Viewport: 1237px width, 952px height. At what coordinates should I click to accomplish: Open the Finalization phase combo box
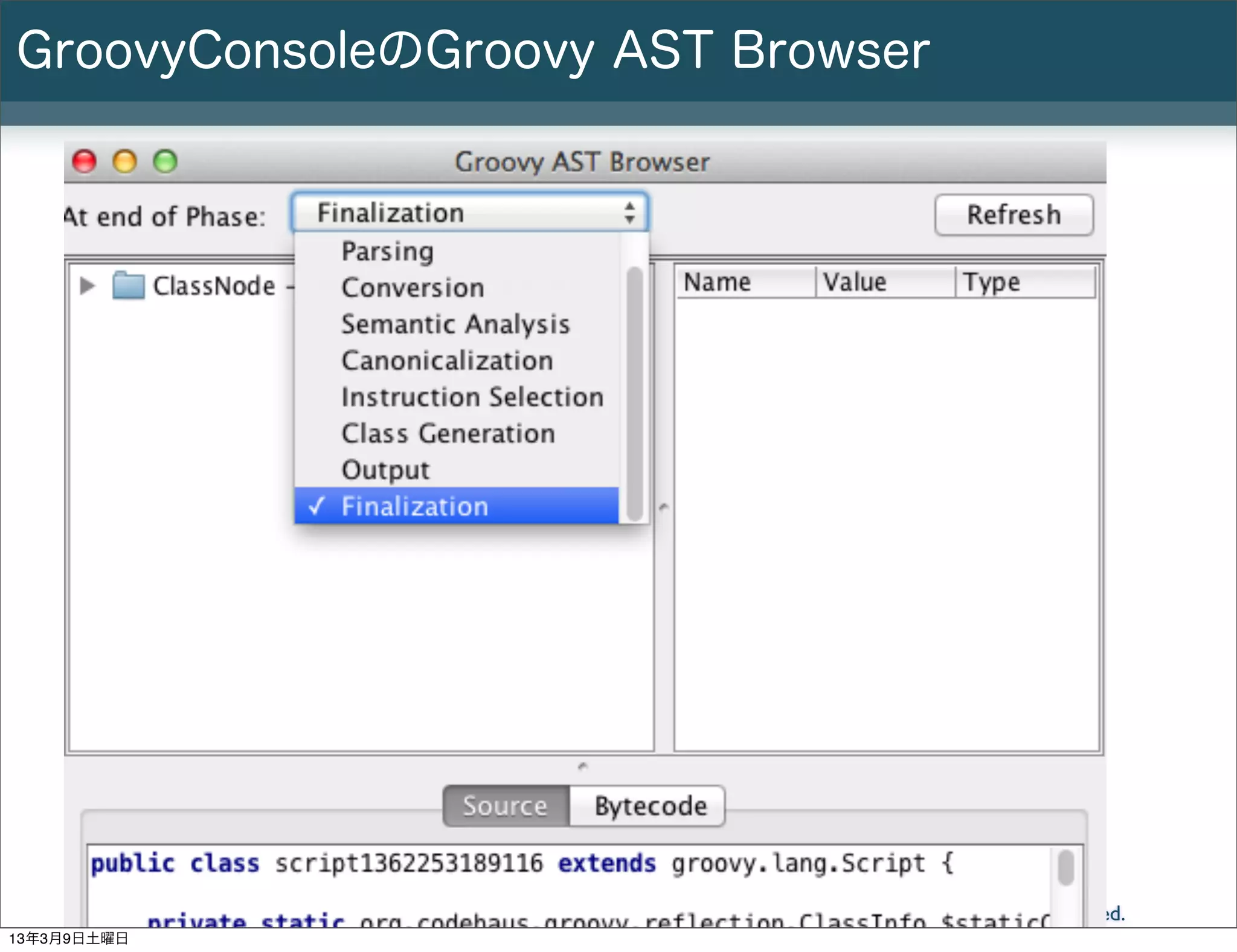point(470,213)
